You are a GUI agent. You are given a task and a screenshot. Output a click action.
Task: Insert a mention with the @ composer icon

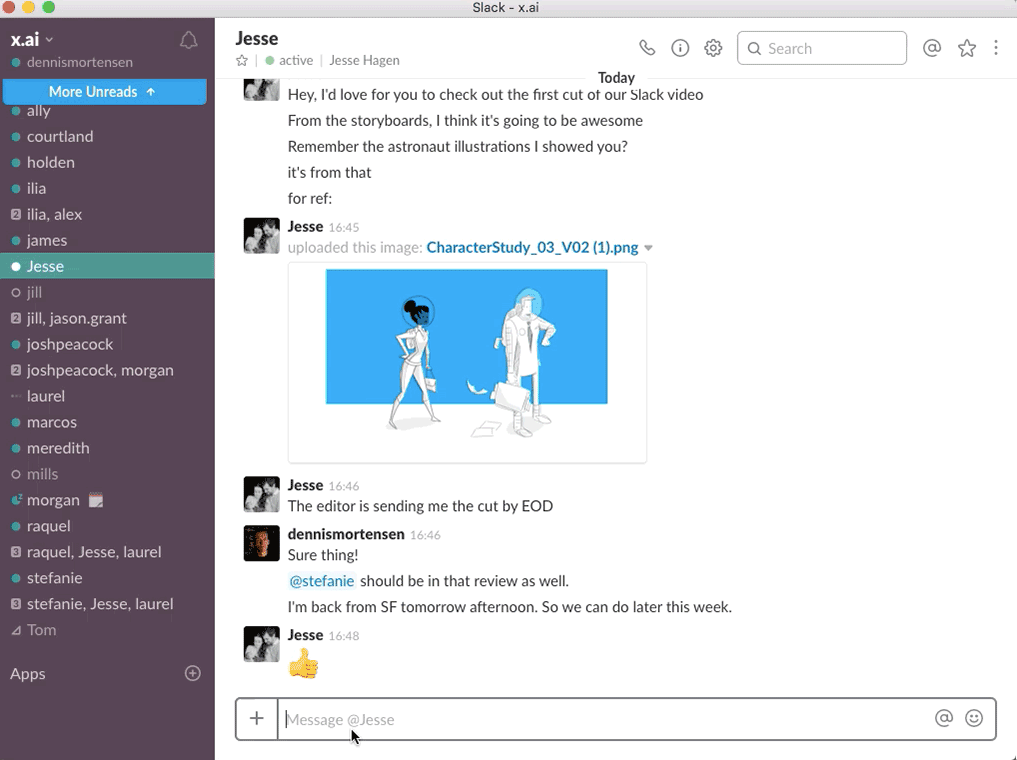click(x=944, y=718)
